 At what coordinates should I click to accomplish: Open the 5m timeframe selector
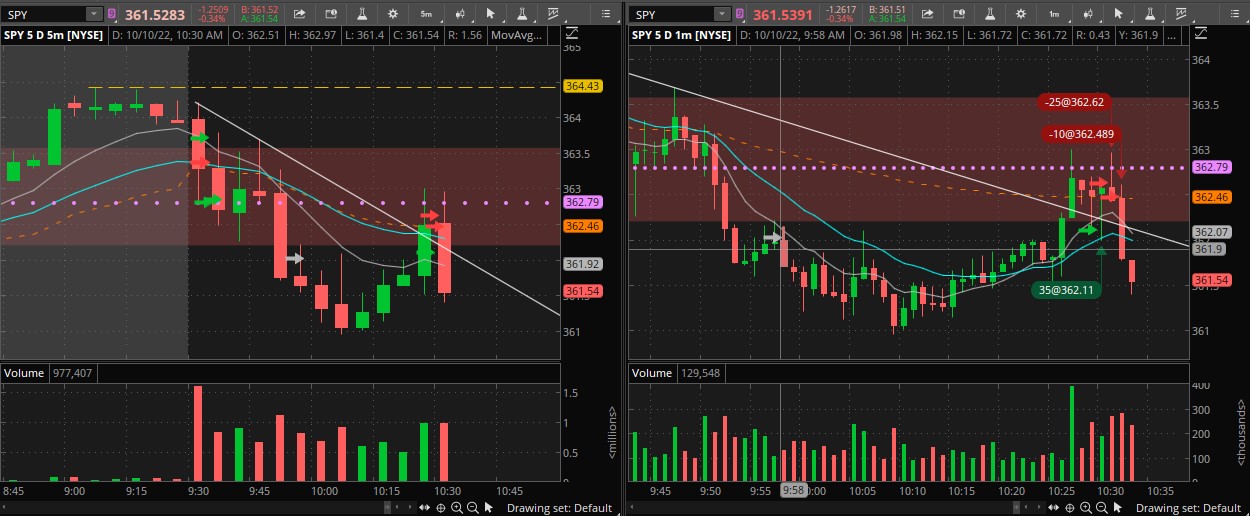[426, 14]
